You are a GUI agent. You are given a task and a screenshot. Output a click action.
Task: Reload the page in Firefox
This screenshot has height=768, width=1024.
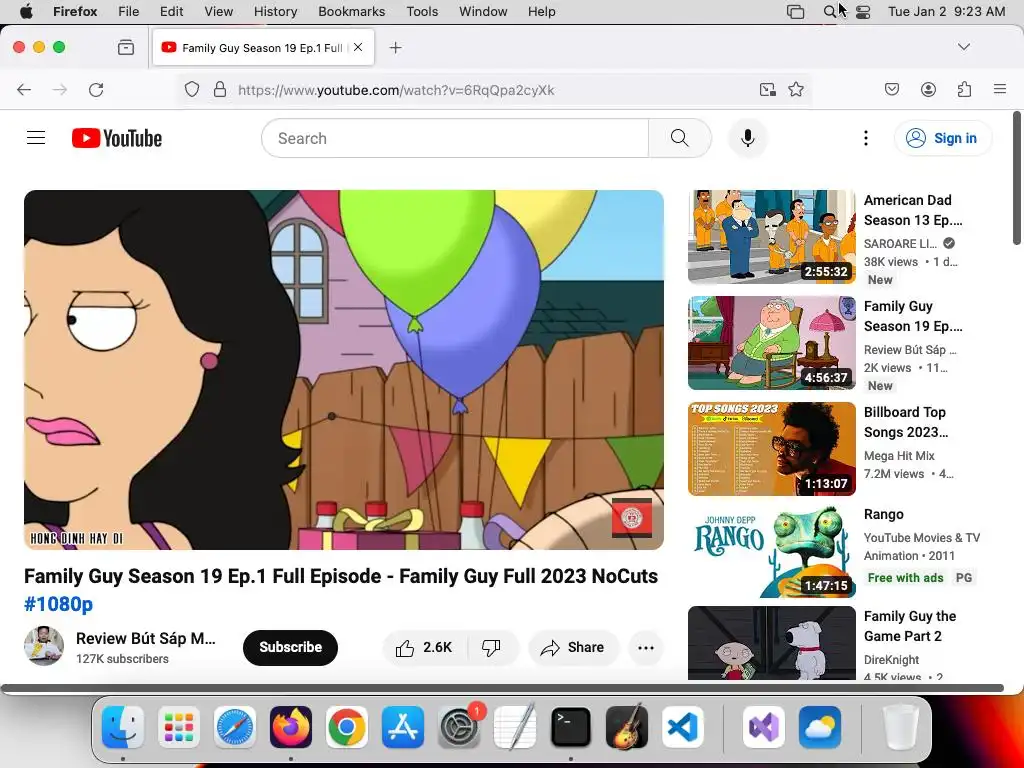coord(96,89)
